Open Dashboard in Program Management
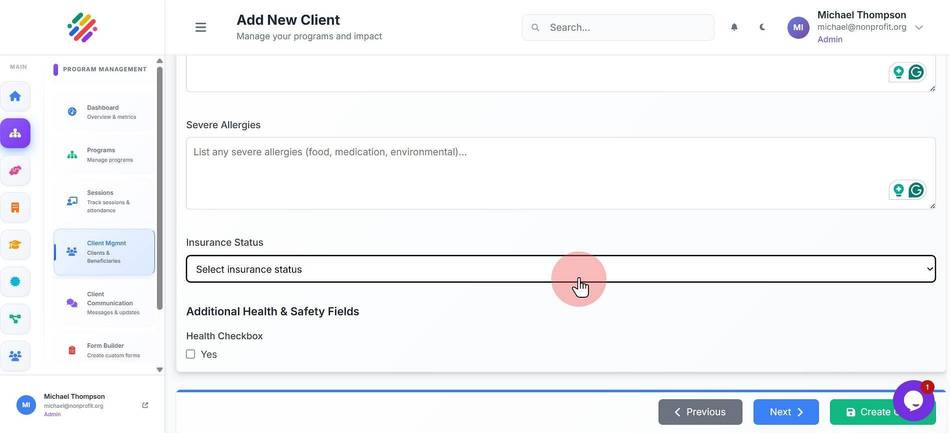The image size is (950, 433). (x=104, y=112)
